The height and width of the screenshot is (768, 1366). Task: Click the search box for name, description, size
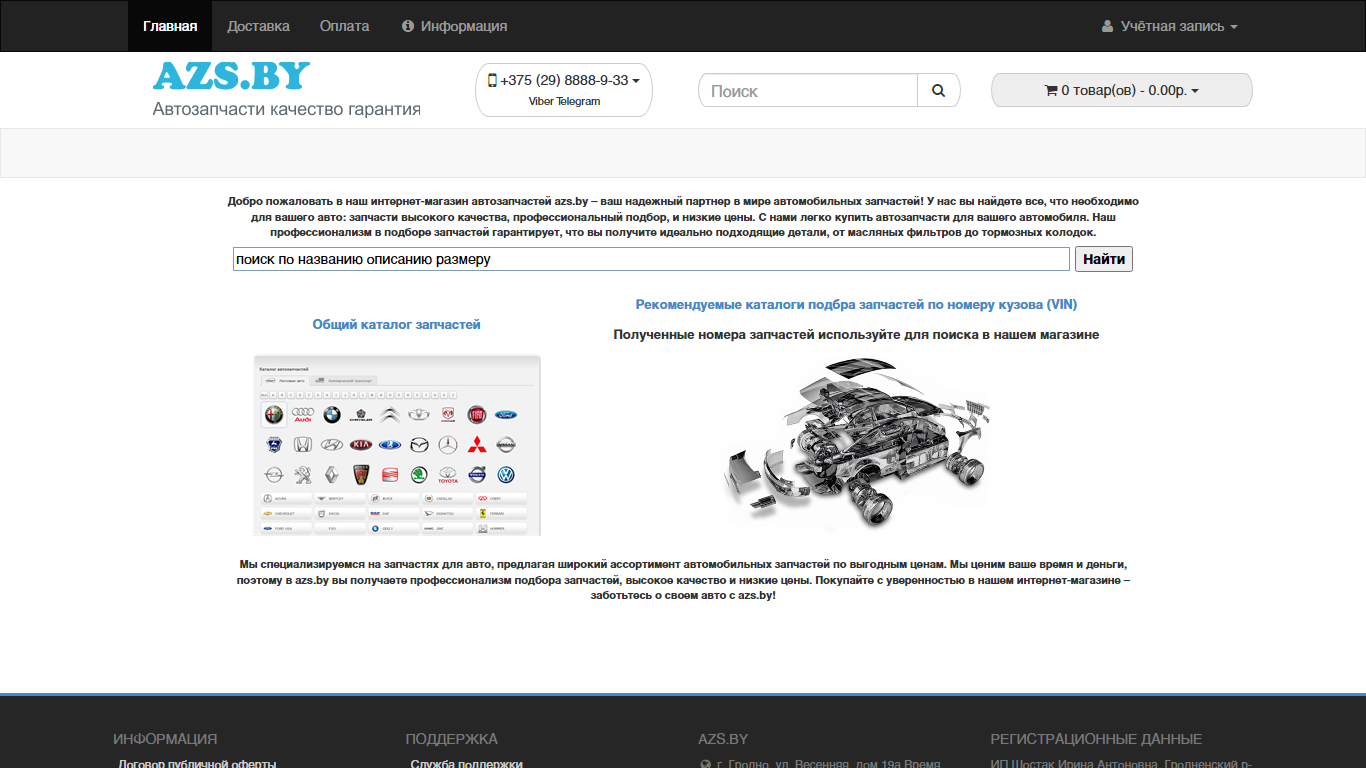(651, 259)
